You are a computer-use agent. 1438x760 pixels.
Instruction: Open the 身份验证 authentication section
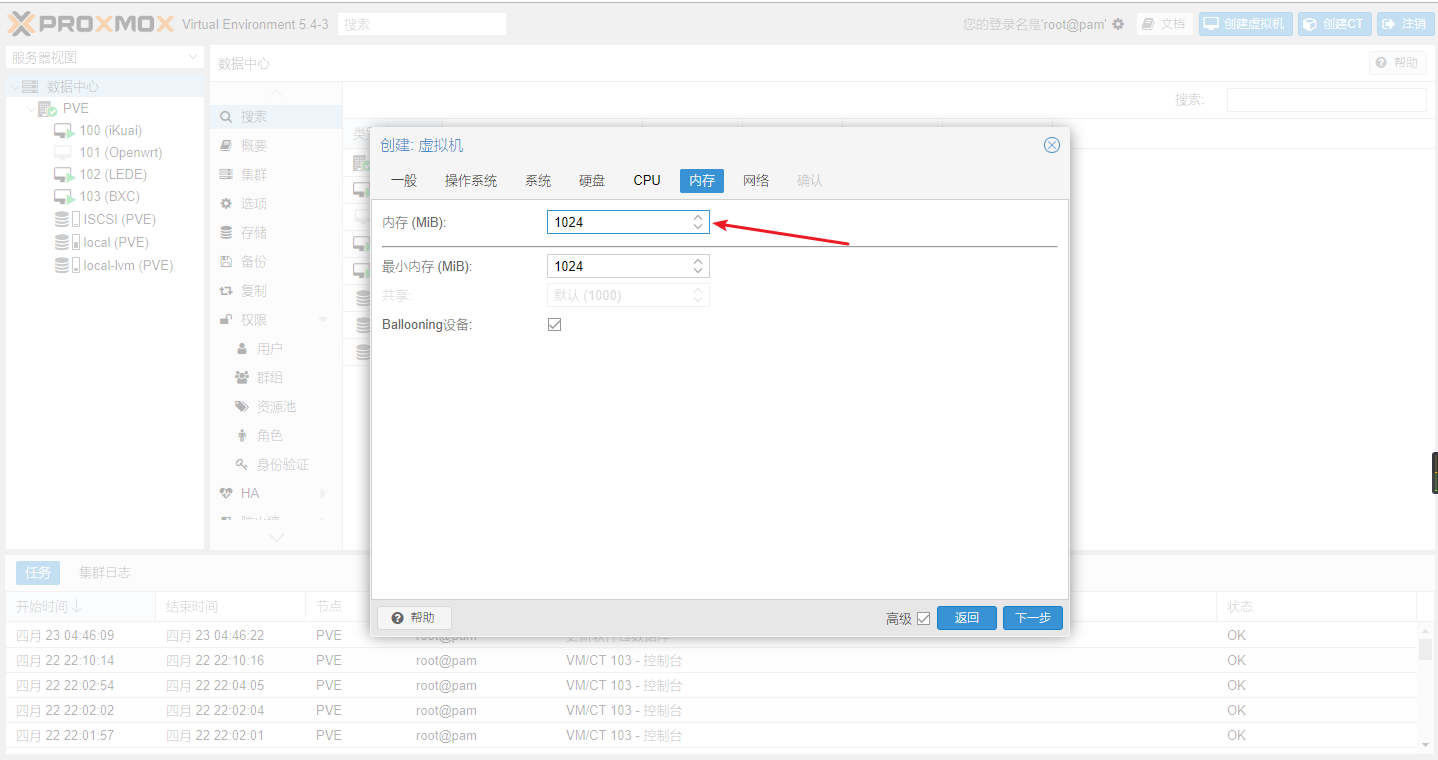click(276, 465)
